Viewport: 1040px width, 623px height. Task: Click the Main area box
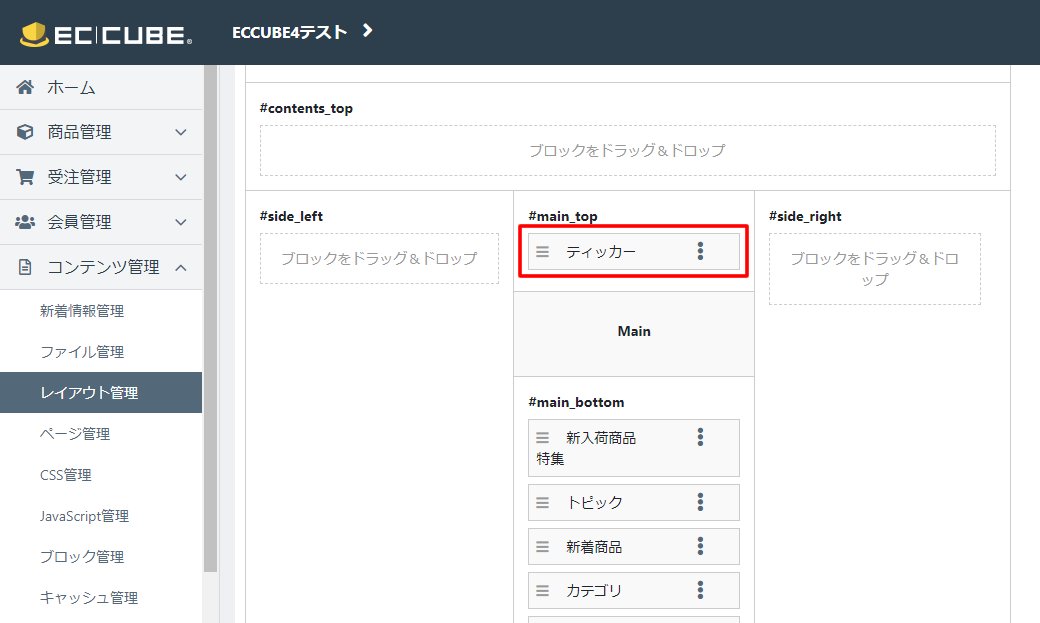click(634, 334)
